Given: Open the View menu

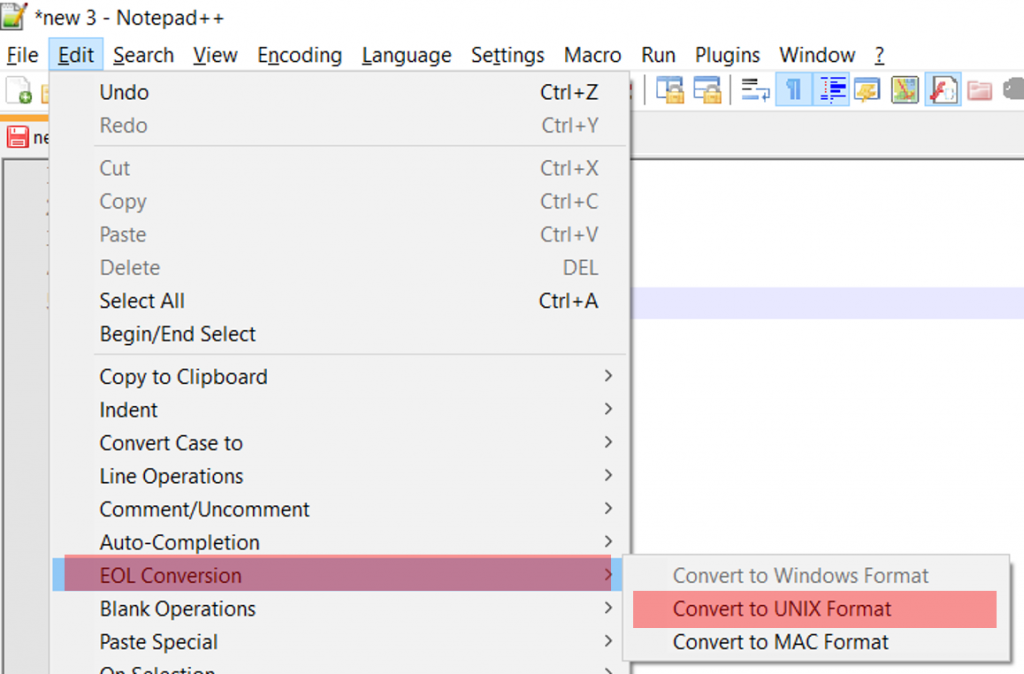Looking at the screenshot, I should click(215, 55).
